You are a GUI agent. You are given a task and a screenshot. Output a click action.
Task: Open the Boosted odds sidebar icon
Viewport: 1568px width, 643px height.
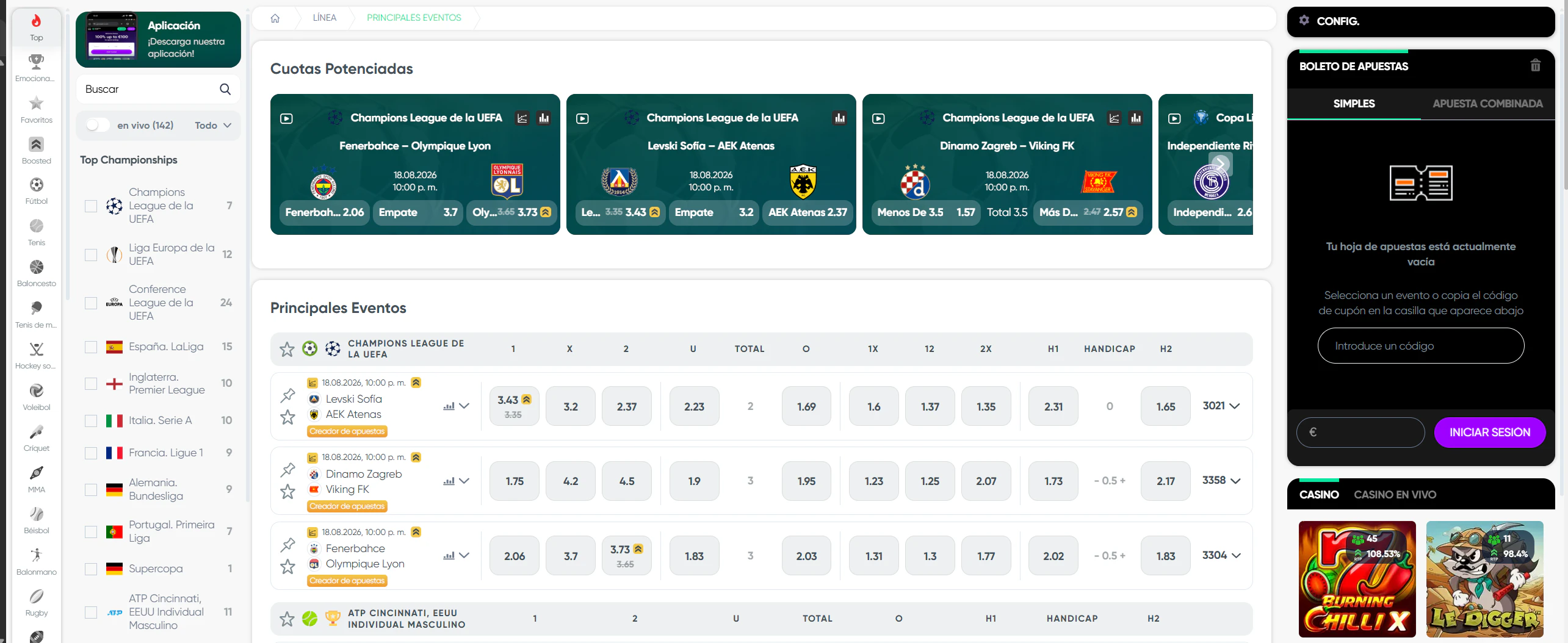coord(36,145)
